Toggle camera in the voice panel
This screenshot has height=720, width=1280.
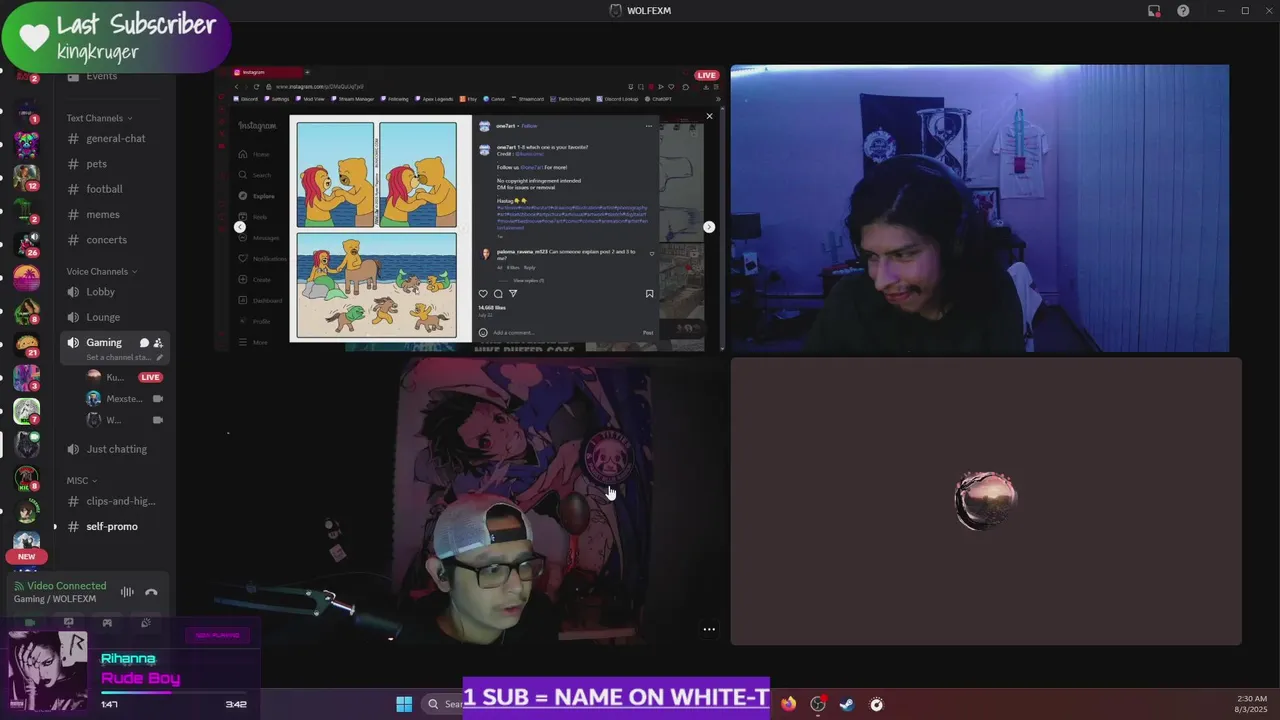30,622
